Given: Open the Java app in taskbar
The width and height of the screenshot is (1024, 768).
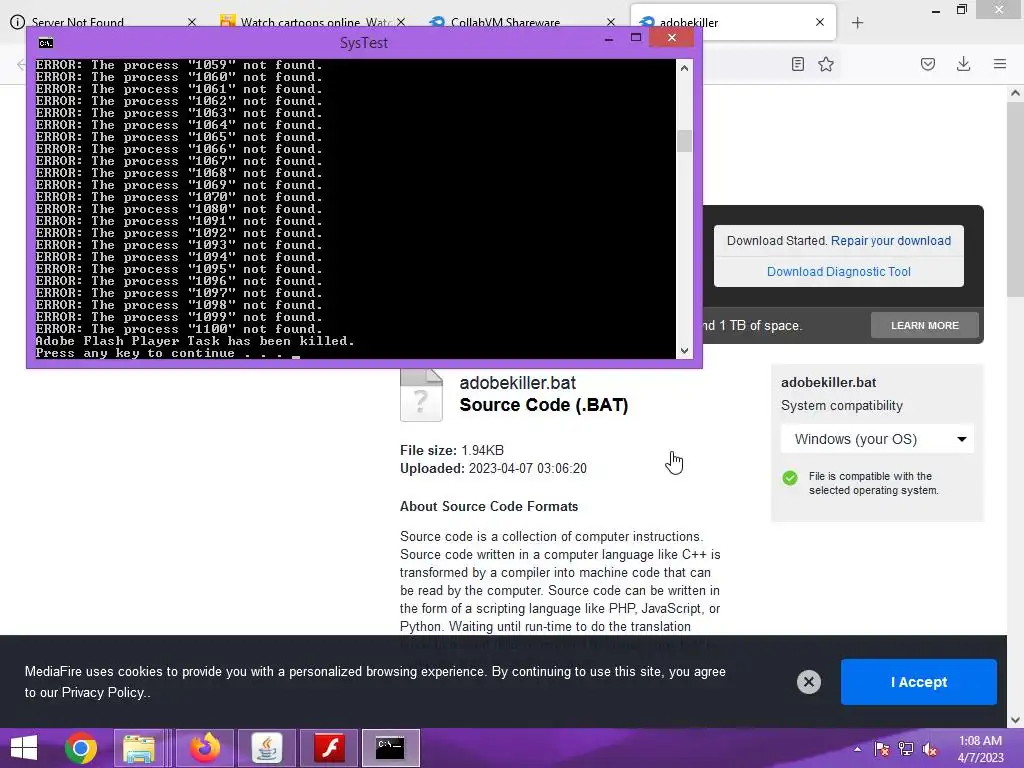Looking at the screenshot, I should [x=266, y=748].
